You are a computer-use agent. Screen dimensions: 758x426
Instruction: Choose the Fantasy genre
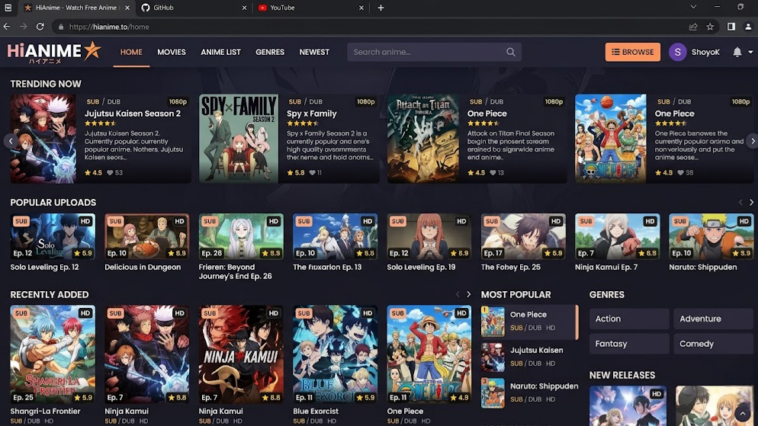pyautogui.click(x=629, y=344)
